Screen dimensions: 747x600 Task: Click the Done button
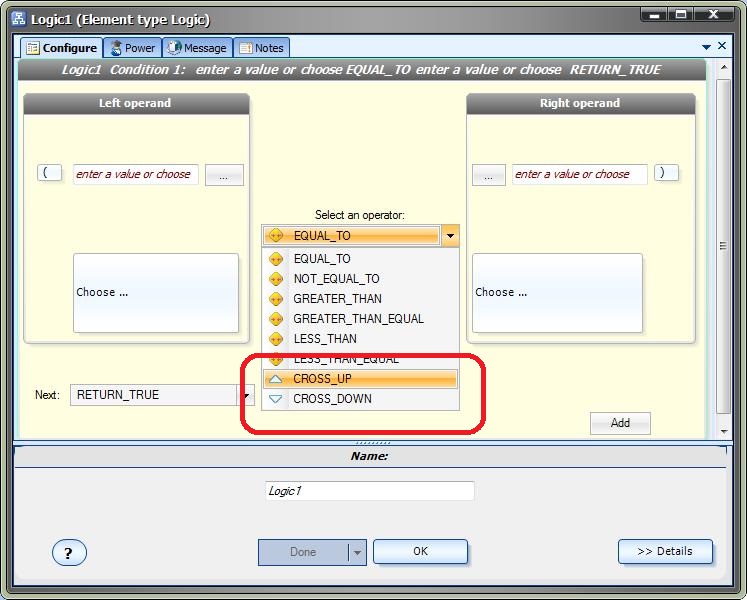(303, 552)
